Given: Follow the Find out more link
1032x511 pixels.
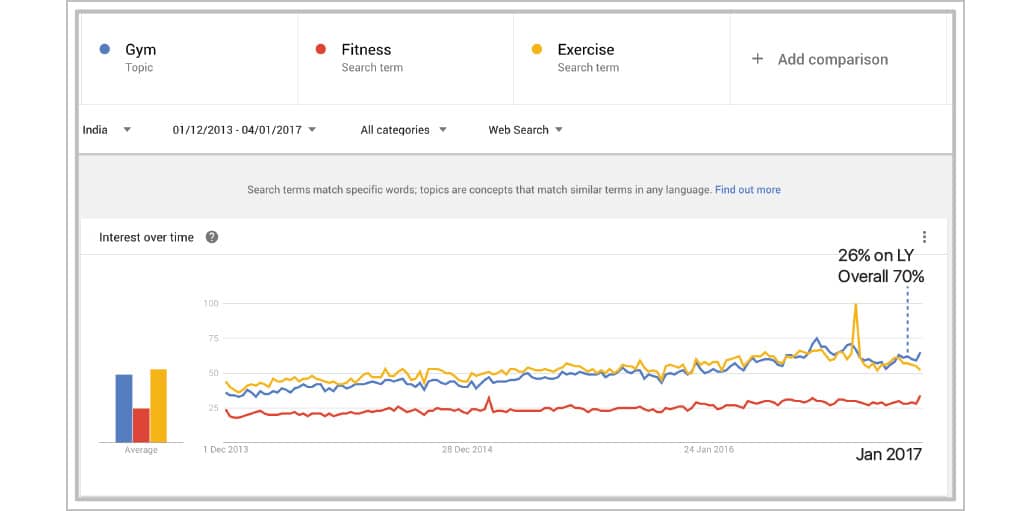Looking at the screenshot, I should (x=747, y=189).
